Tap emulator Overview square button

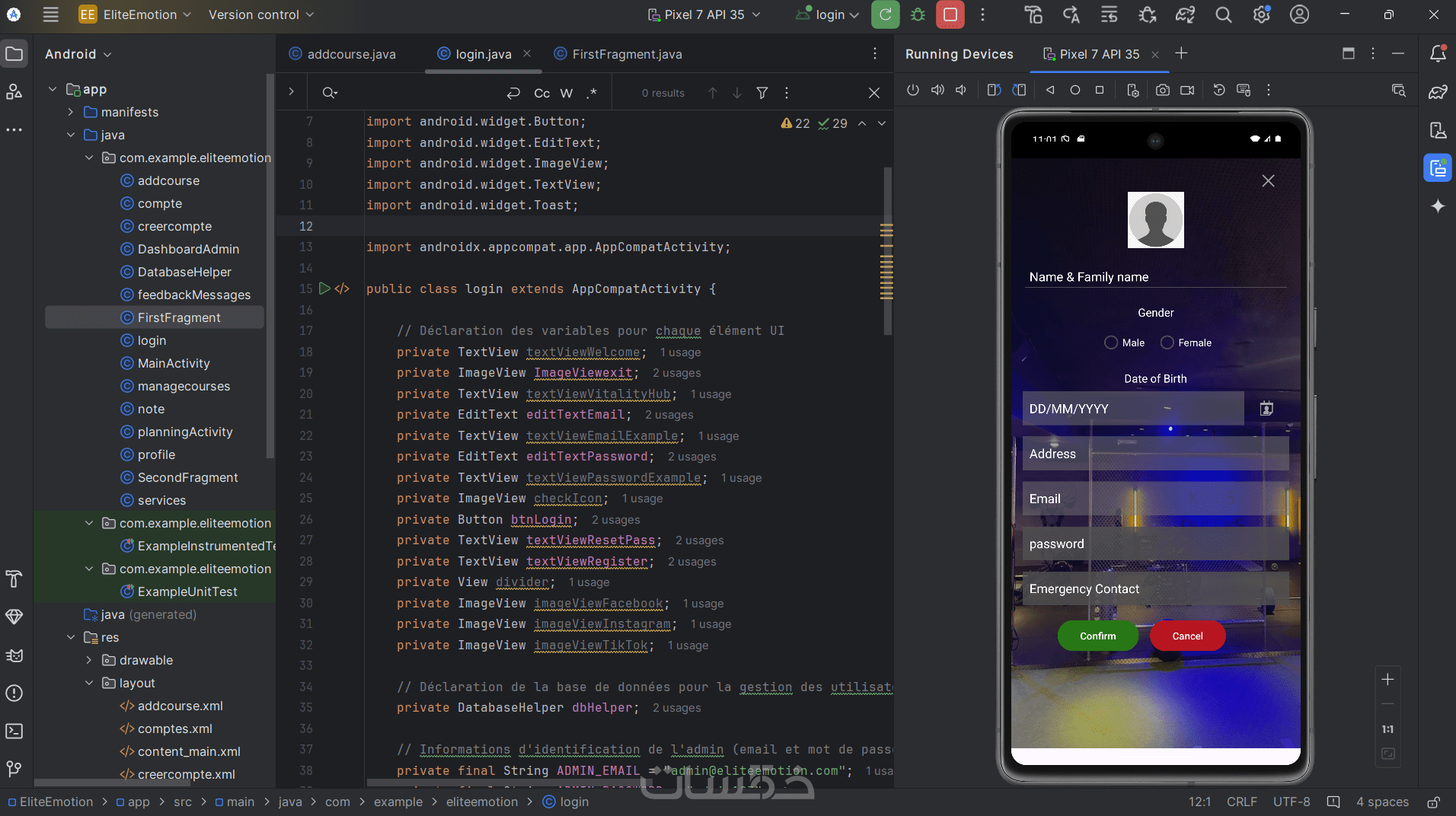coord(1100,90)
